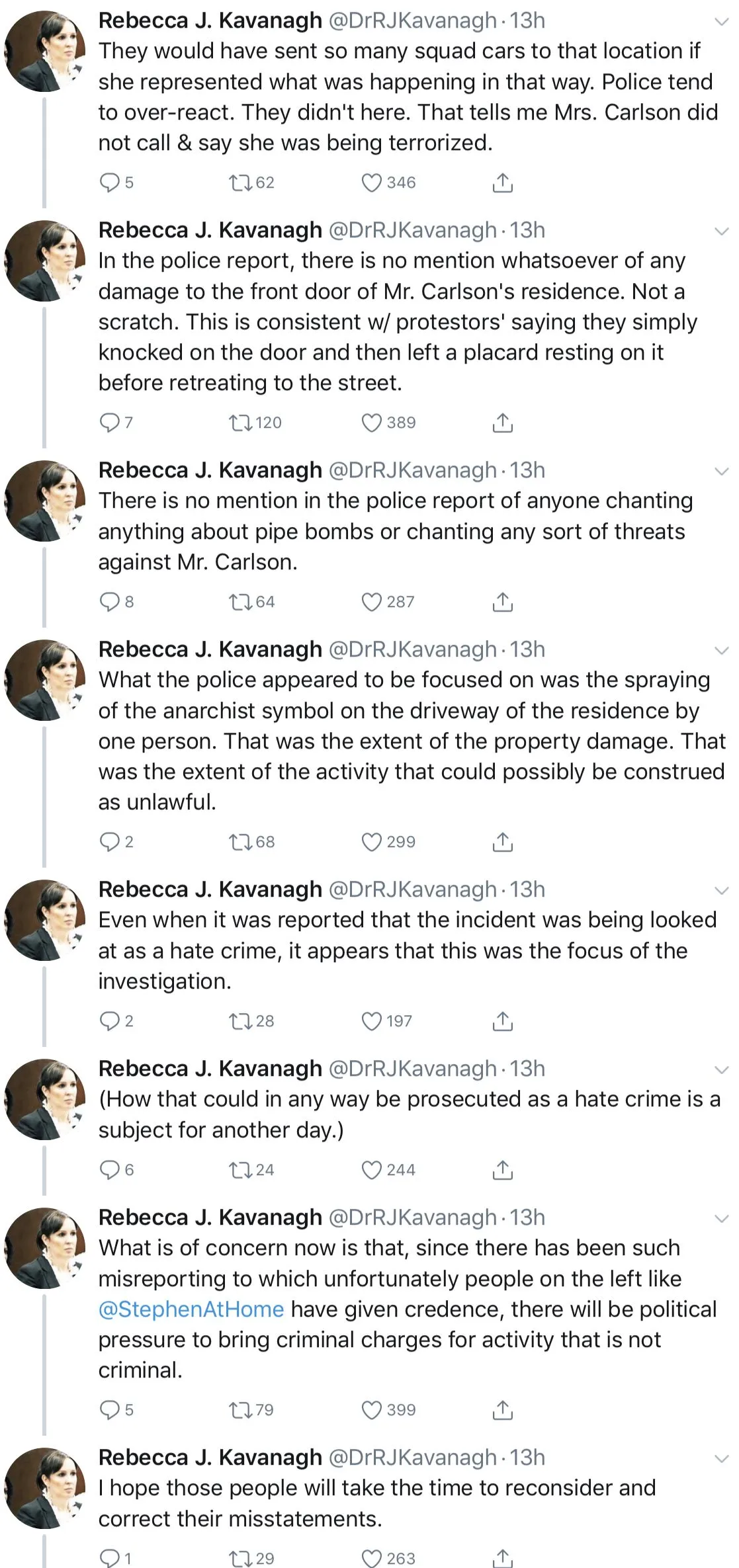Viewport: 739px width, 1568px height.
Task: Open options chevron on the squad cars tweet
Action: [721, 22]
